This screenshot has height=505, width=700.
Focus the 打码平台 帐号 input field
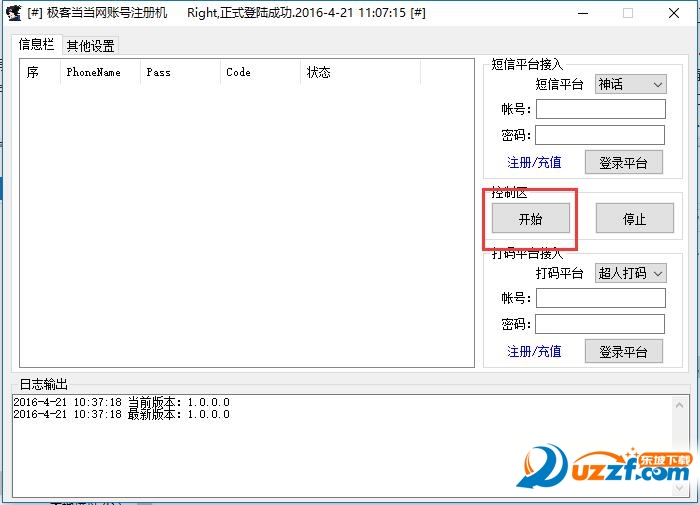[x=600, y=298]
